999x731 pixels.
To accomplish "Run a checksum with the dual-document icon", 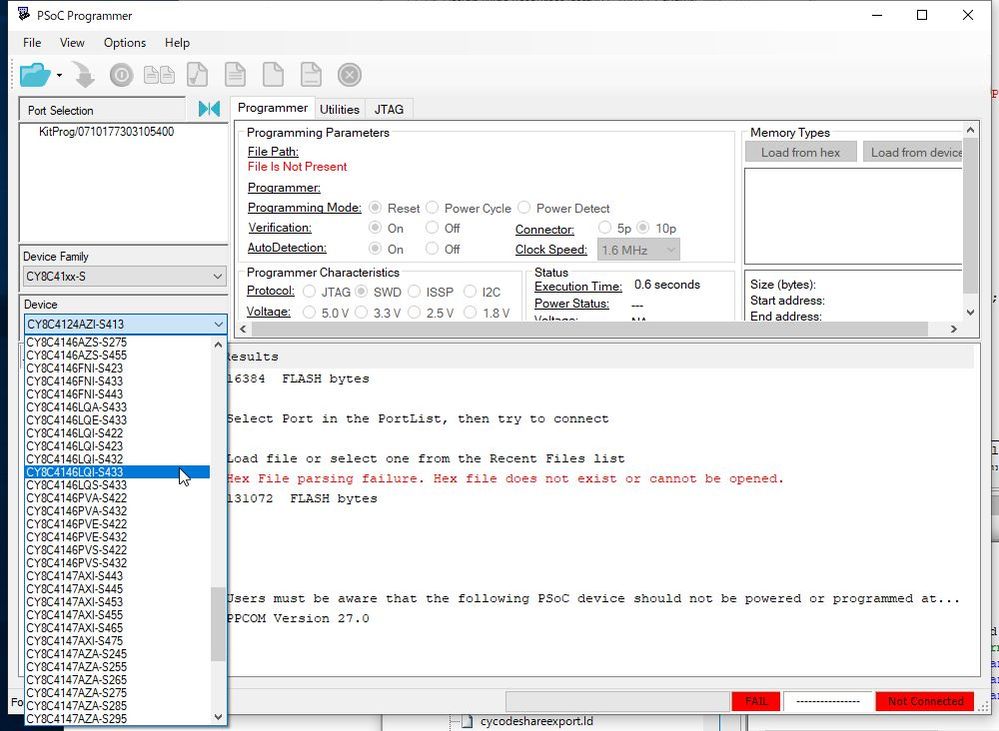I will pos(159,74).
